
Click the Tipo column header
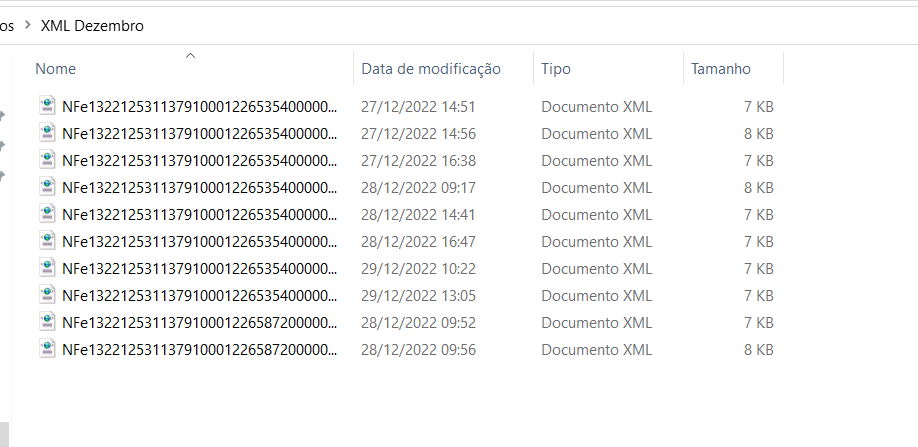point(556,69)
